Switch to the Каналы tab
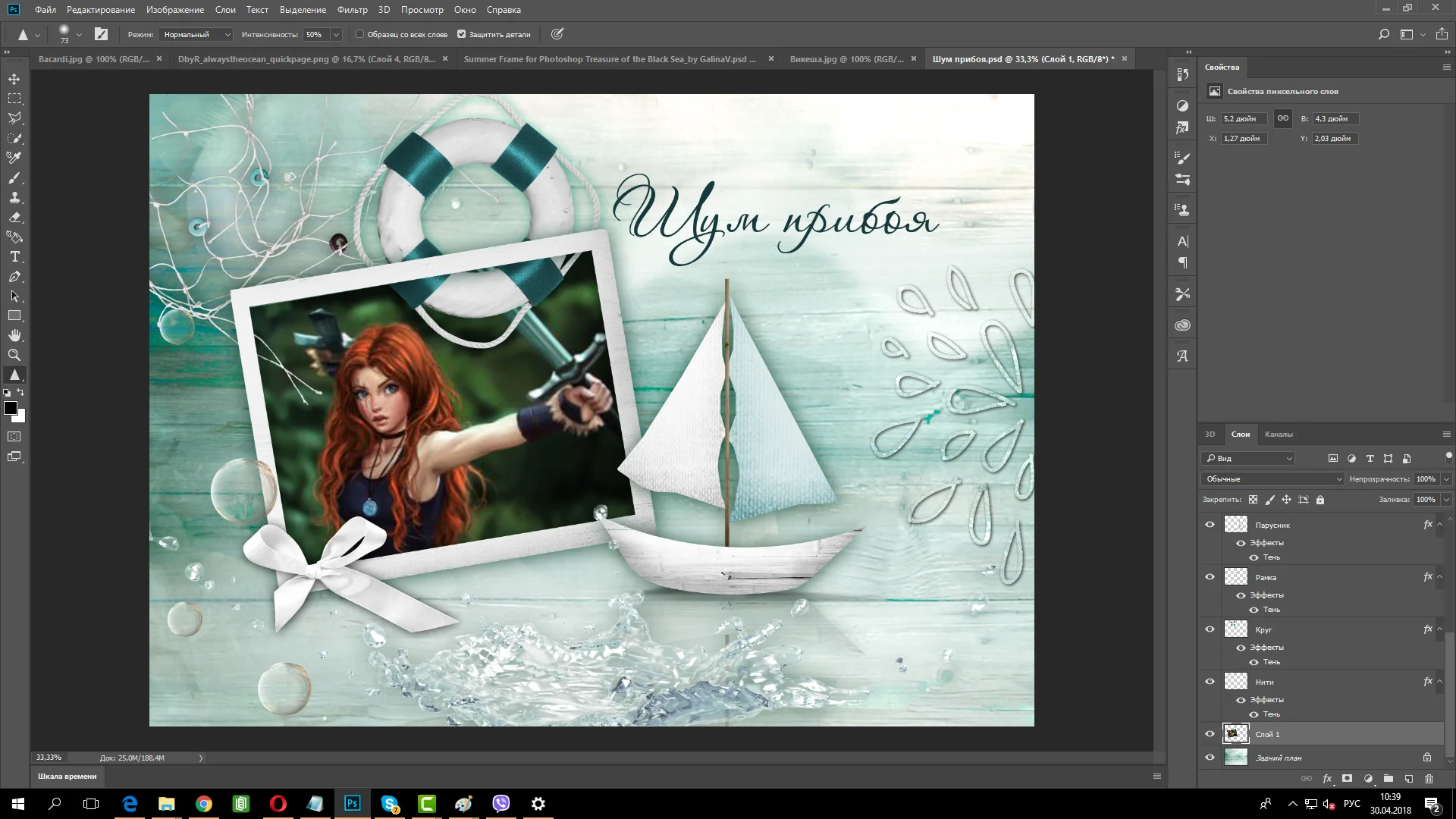The image size is (1456, 819). click(1279, 435)
